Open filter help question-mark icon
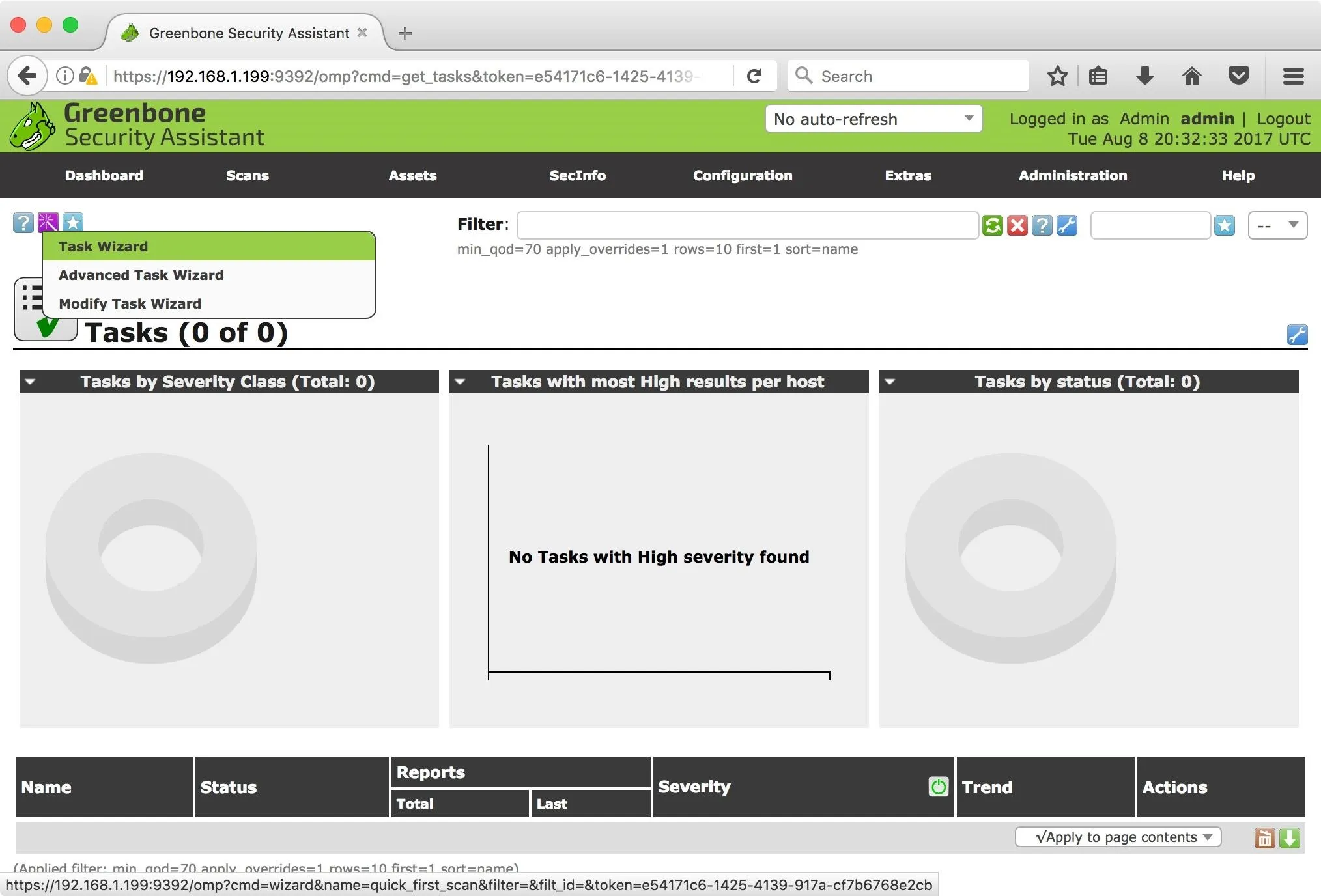 [x=1042, y=225]
